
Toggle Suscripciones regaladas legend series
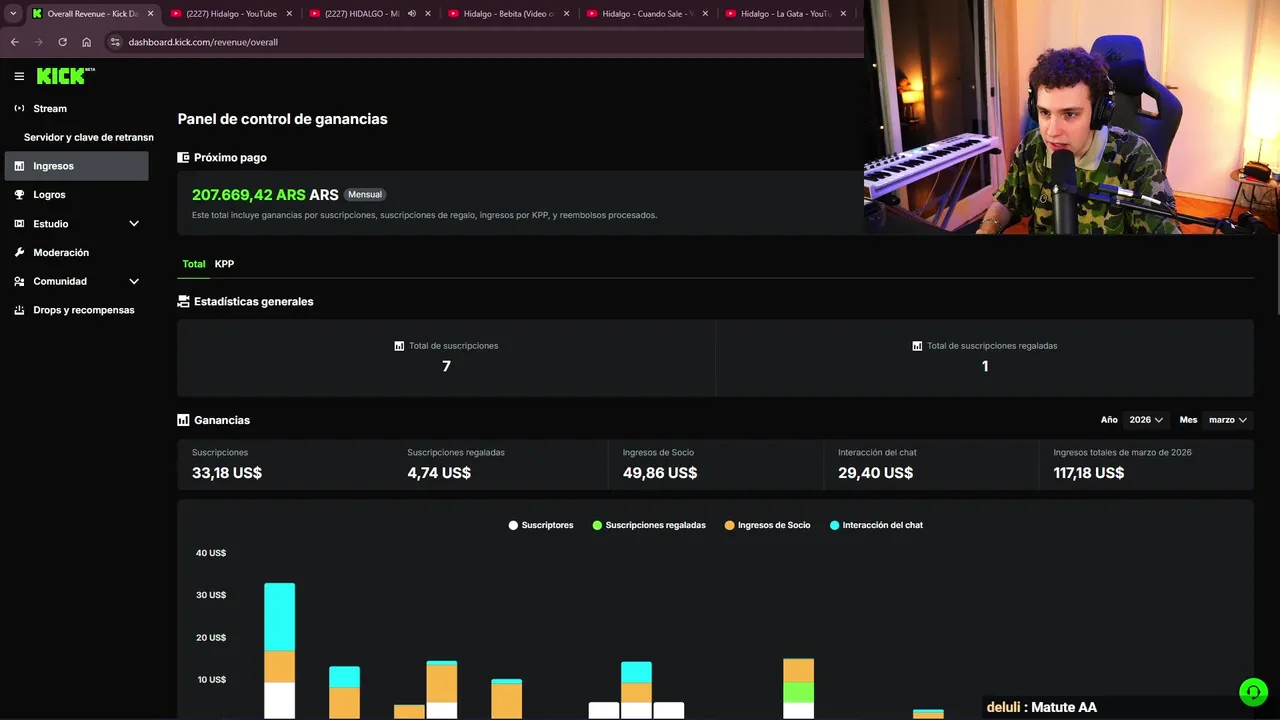click(649, 525)
